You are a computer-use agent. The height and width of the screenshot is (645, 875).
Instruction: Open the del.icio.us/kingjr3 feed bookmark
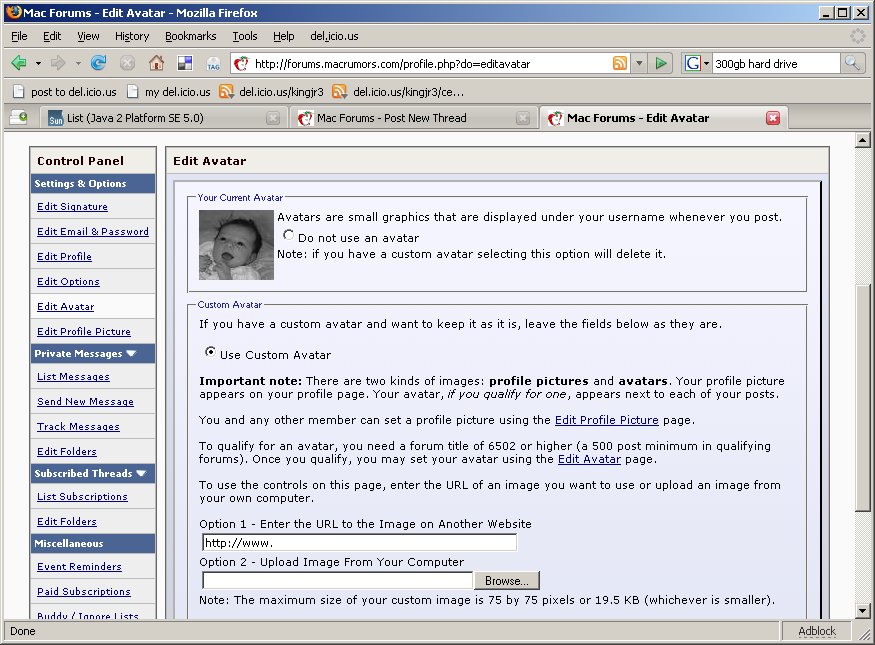coord(272,92)
